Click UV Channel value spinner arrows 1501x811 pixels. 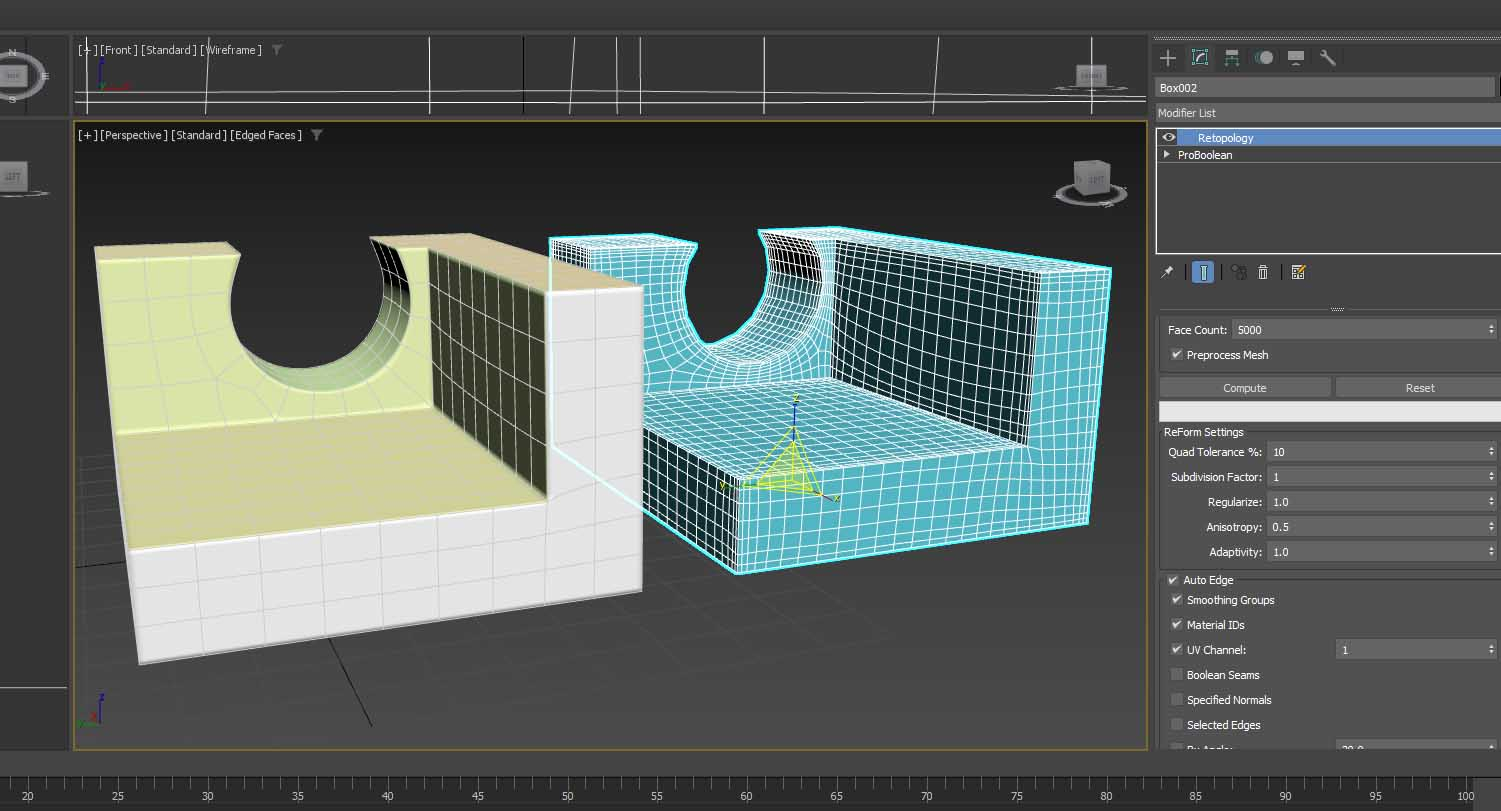[1491, 650]
